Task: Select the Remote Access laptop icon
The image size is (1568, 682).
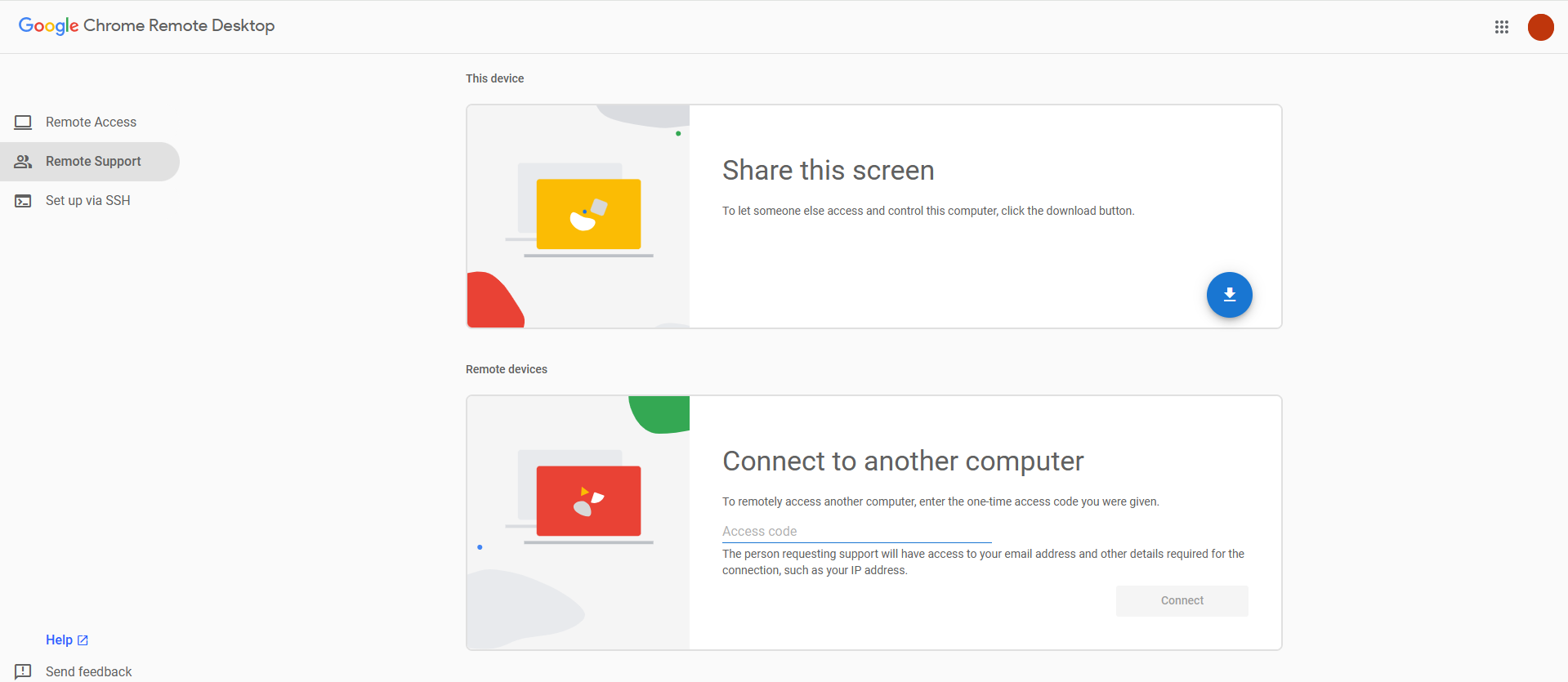Action: 23,123
